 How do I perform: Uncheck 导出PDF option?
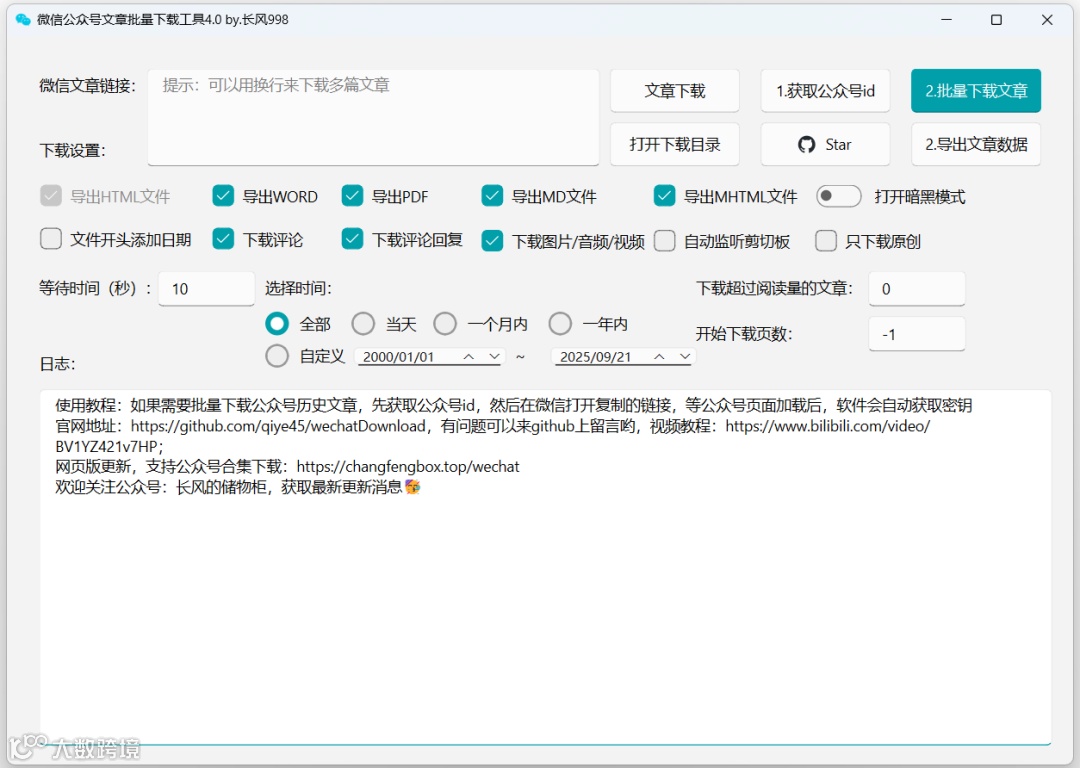click(x=352, y=196)
